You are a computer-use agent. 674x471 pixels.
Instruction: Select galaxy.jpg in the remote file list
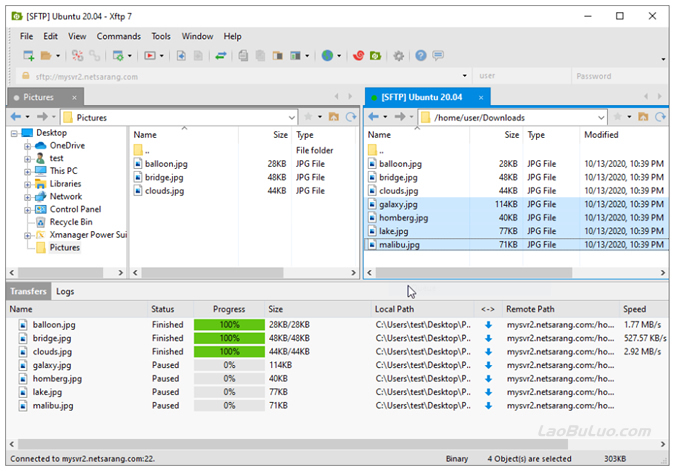(398, 204)
